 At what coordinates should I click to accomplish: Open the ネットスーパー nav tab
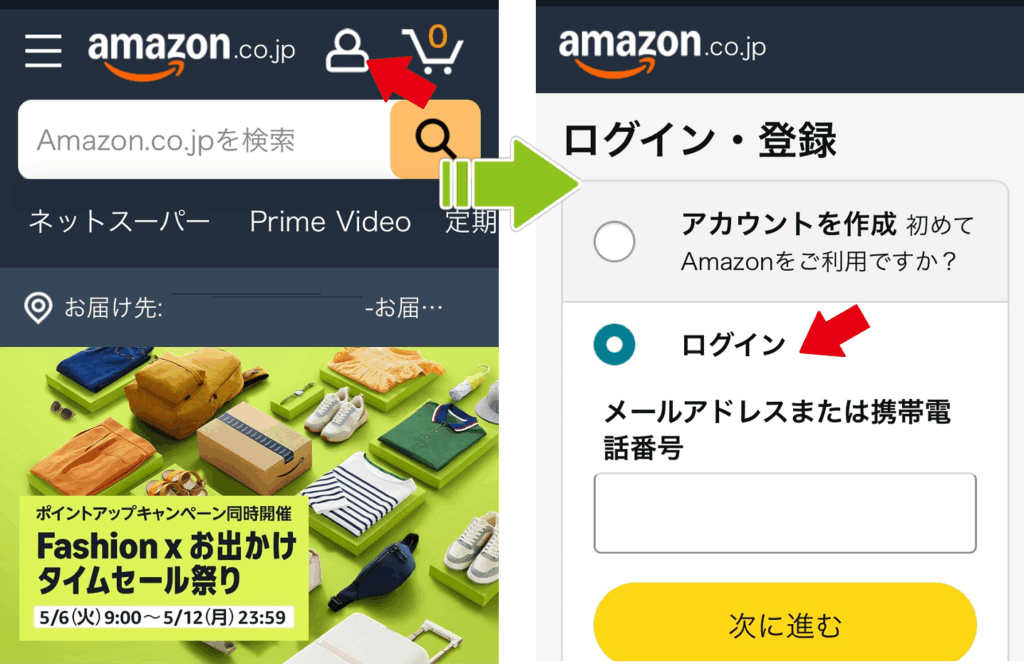coord(119,221)
